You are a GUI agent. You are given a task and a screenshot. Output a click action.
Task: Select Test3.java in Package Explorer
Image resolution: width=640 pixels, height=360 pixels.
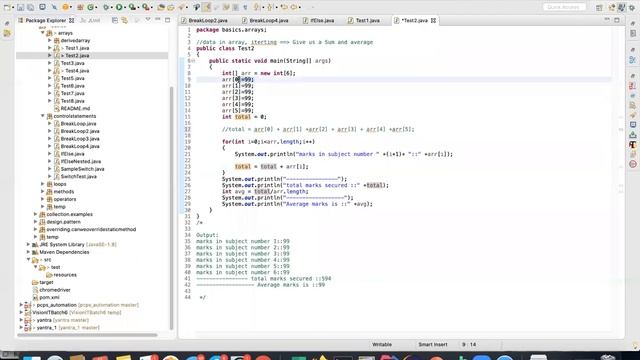coord(72,63)
